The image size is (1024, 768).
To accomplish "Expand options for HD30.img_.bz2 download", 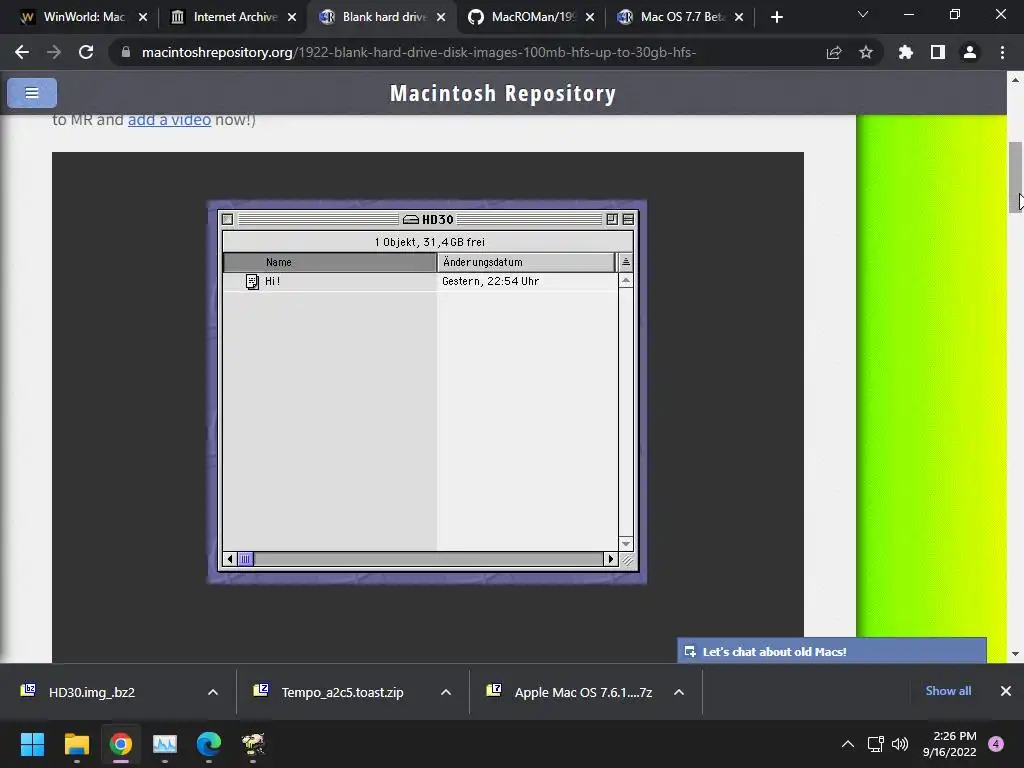I will coord(213,692).
